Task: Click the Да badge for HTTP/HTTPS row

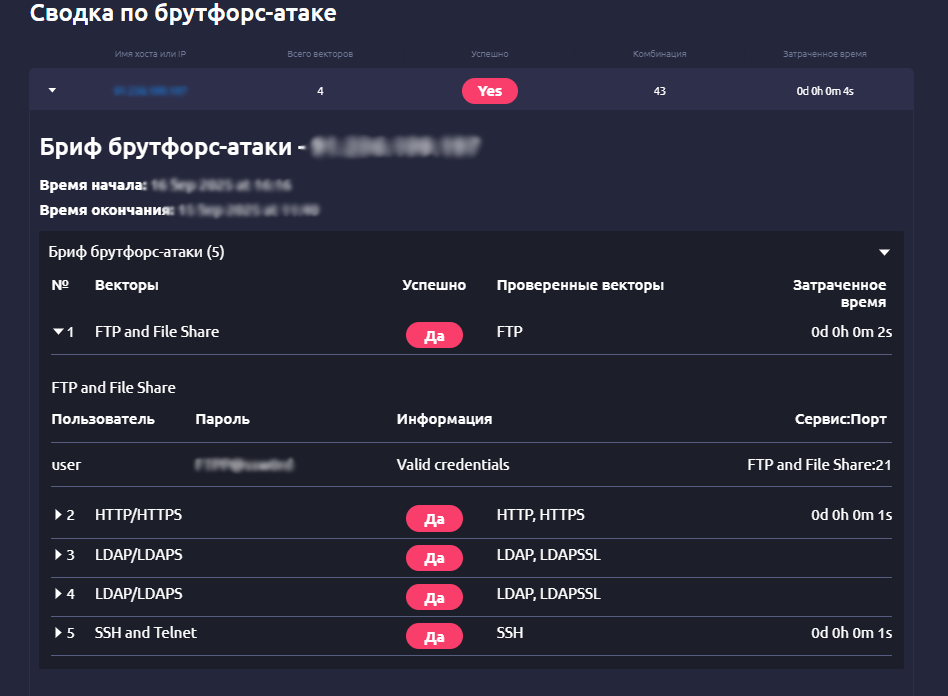Action: pyautogui.click(x=434, y=518)
